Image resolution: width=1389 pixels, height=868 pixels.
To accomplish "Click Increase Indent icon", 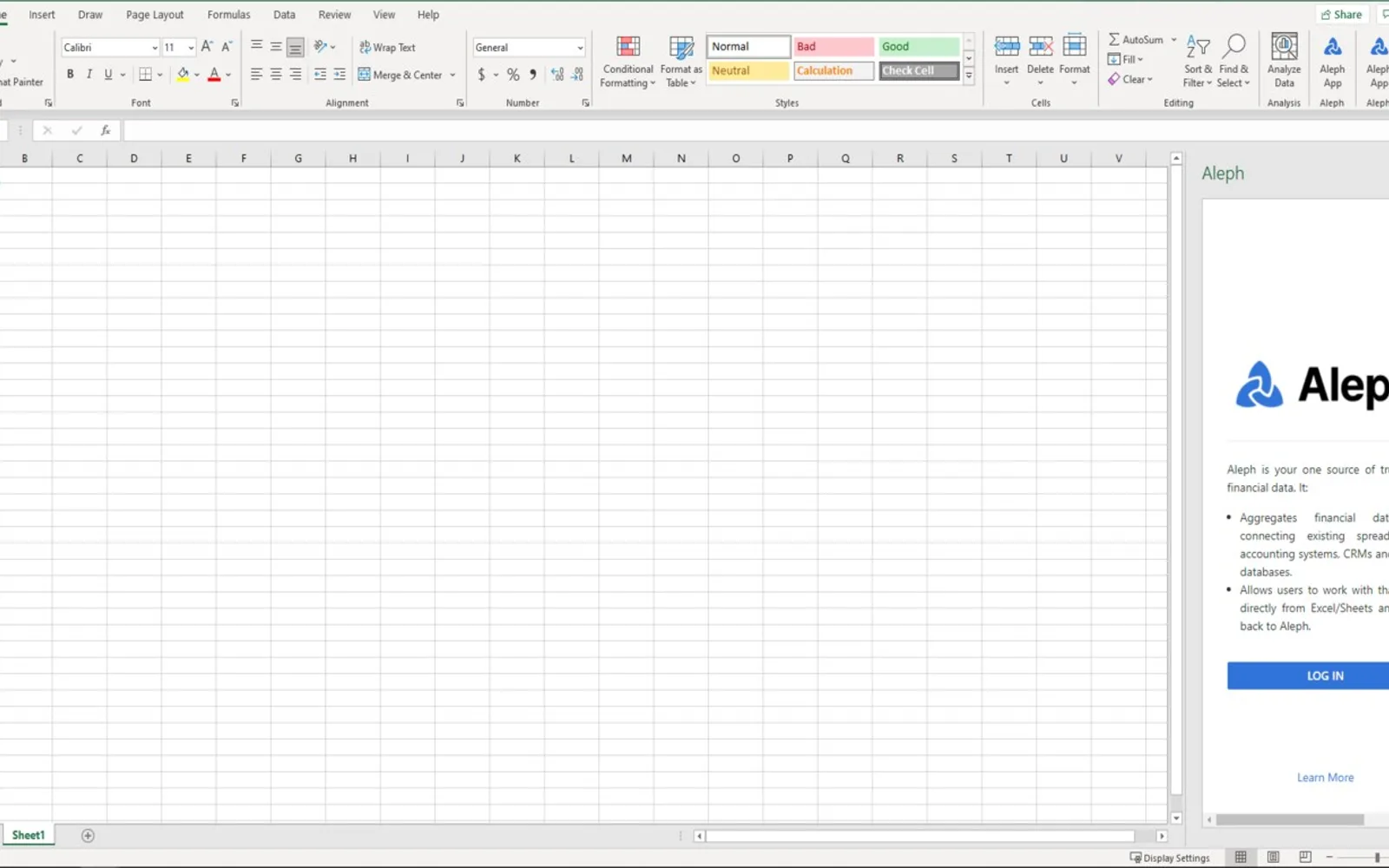I will point(339,75).
